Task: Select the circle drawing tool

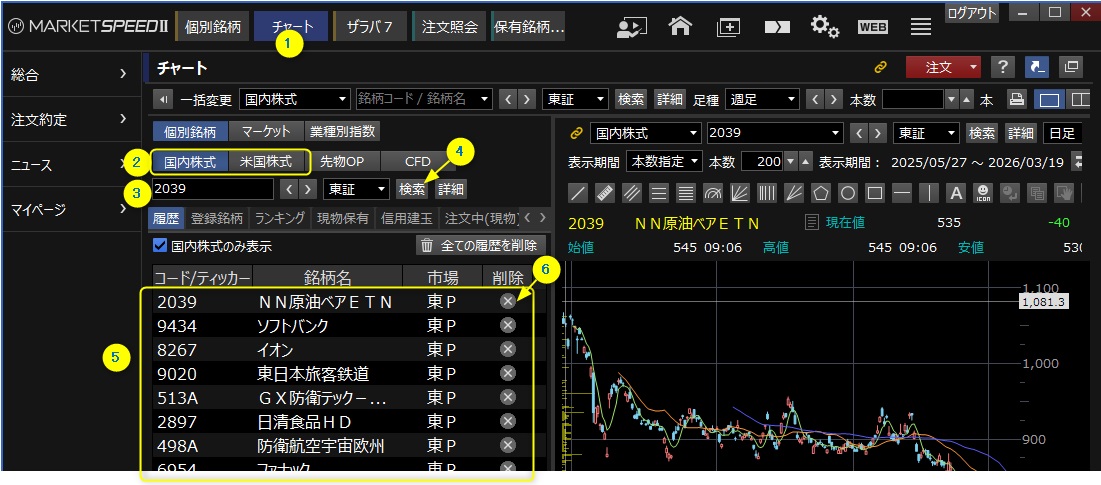Action: (847, 192)
